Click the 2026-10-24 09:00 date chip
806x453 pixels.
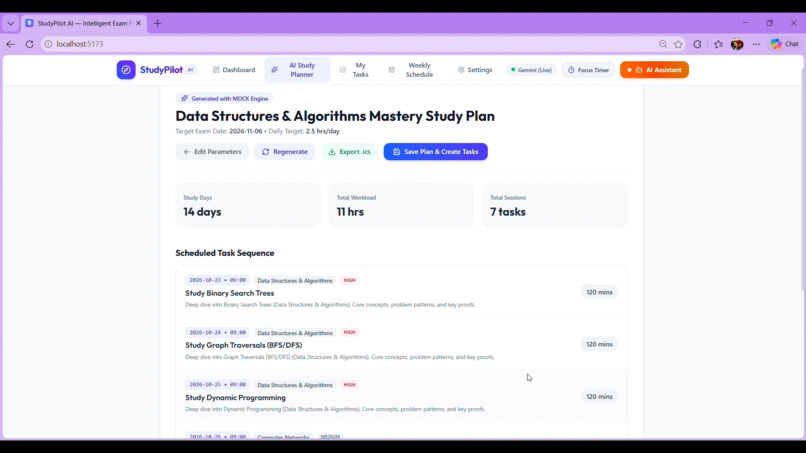[x=217, y=333]
